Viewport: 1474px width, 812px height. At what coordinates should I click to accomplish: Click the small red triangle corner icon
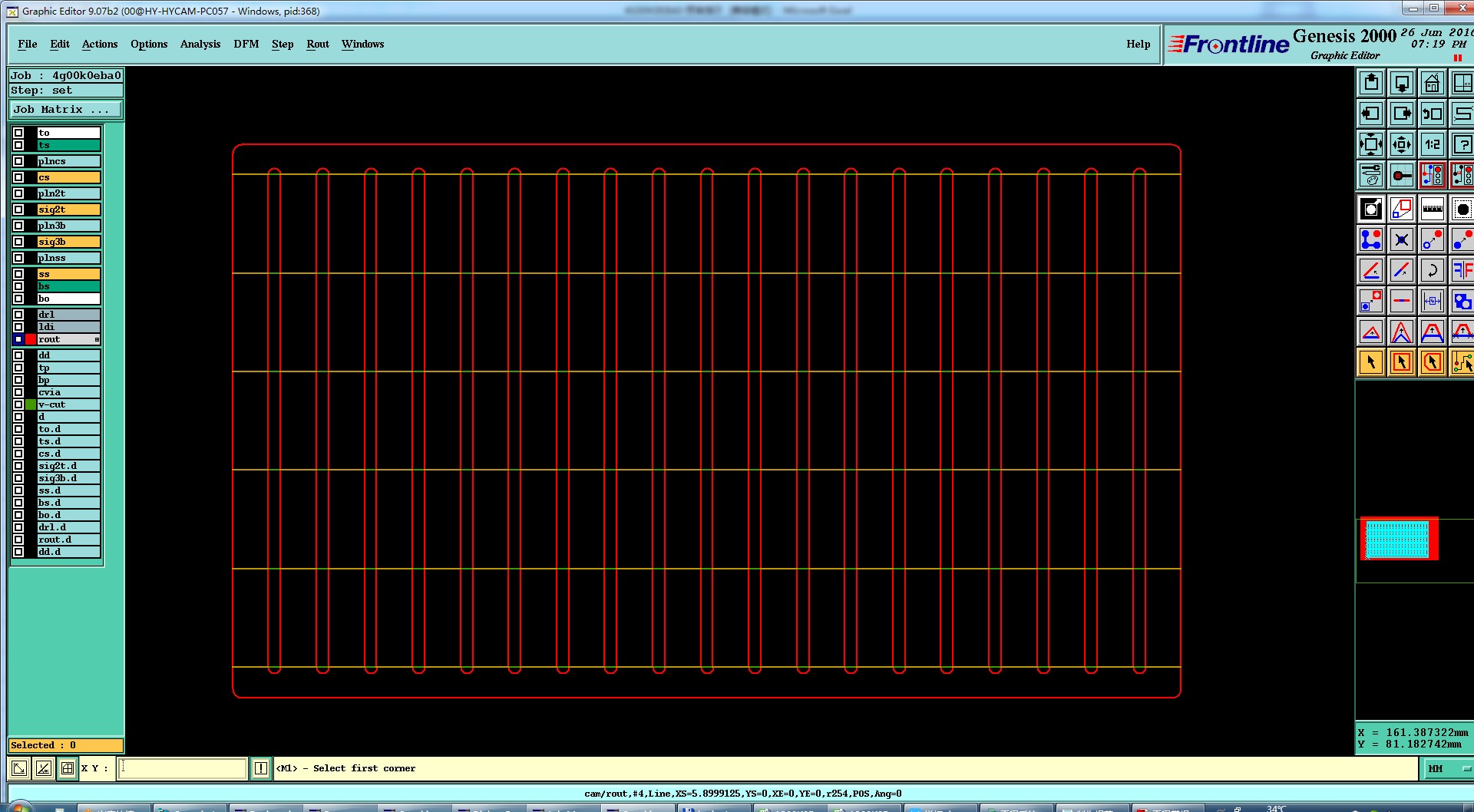(x=1371, y=332)
